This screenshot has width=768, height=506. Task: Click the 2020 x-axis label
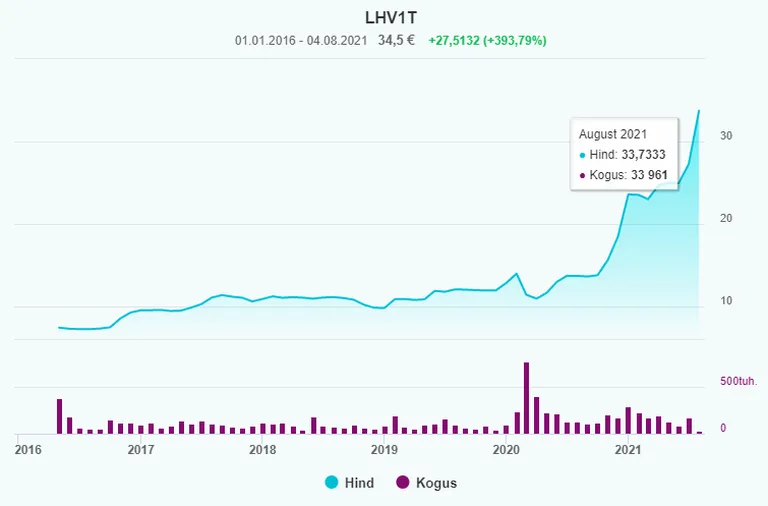click(x=506, y=449)
